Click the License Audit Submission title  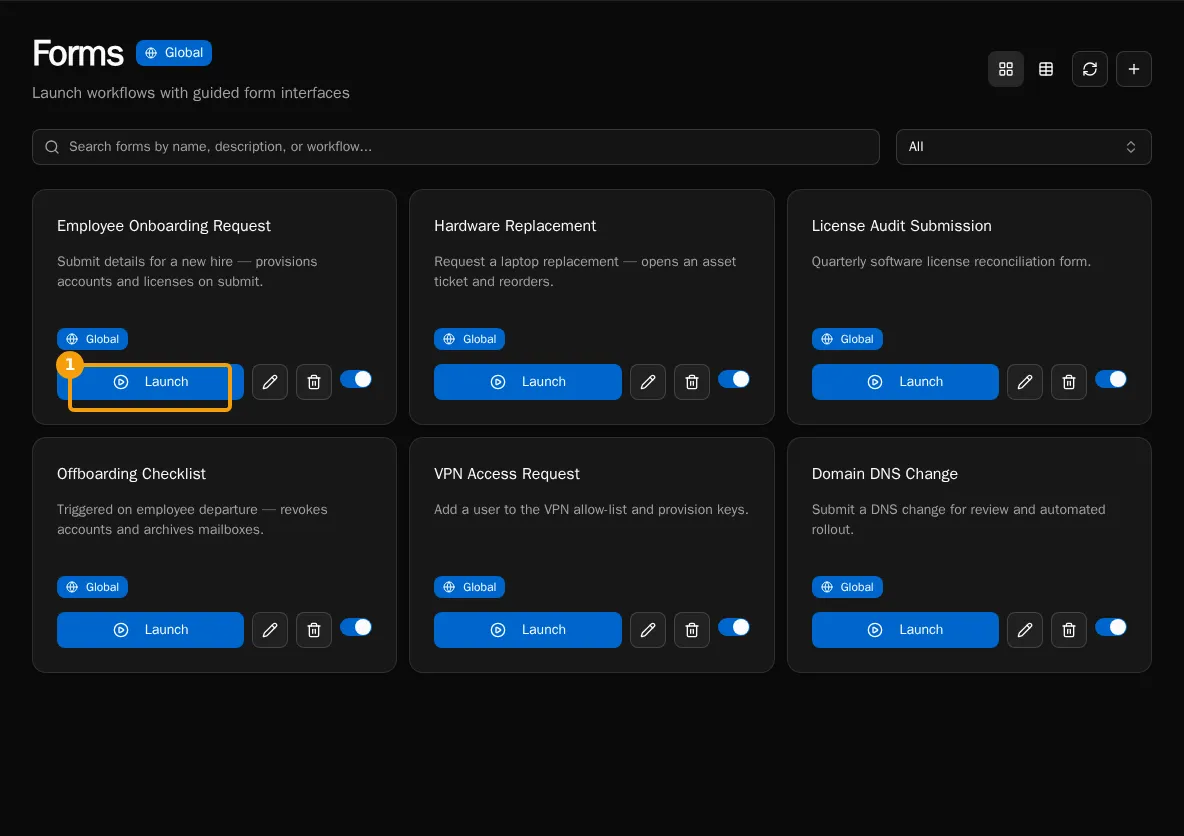902,226
